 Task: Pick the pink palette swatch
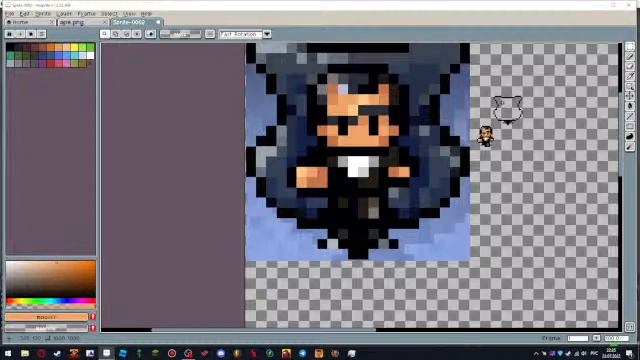pyautogui.click(x=66, y=63)
